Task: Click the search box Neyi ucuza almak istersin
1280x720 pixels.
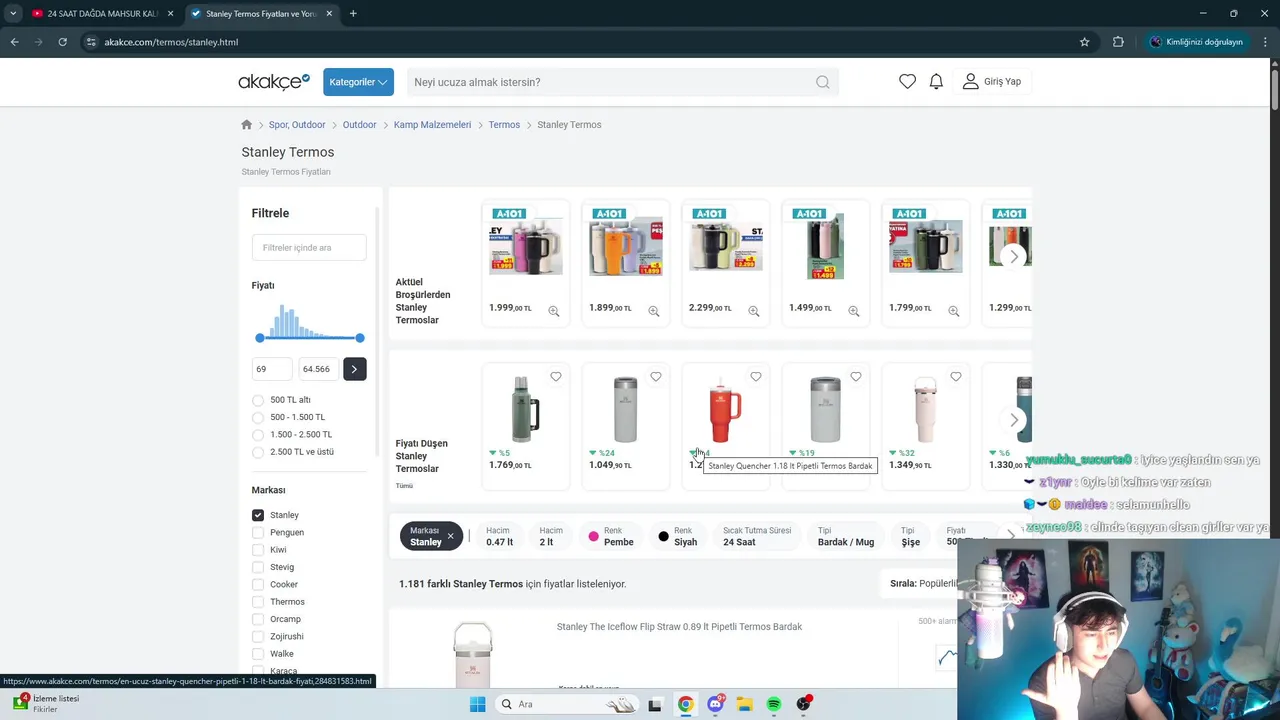Action: [610, 82]
